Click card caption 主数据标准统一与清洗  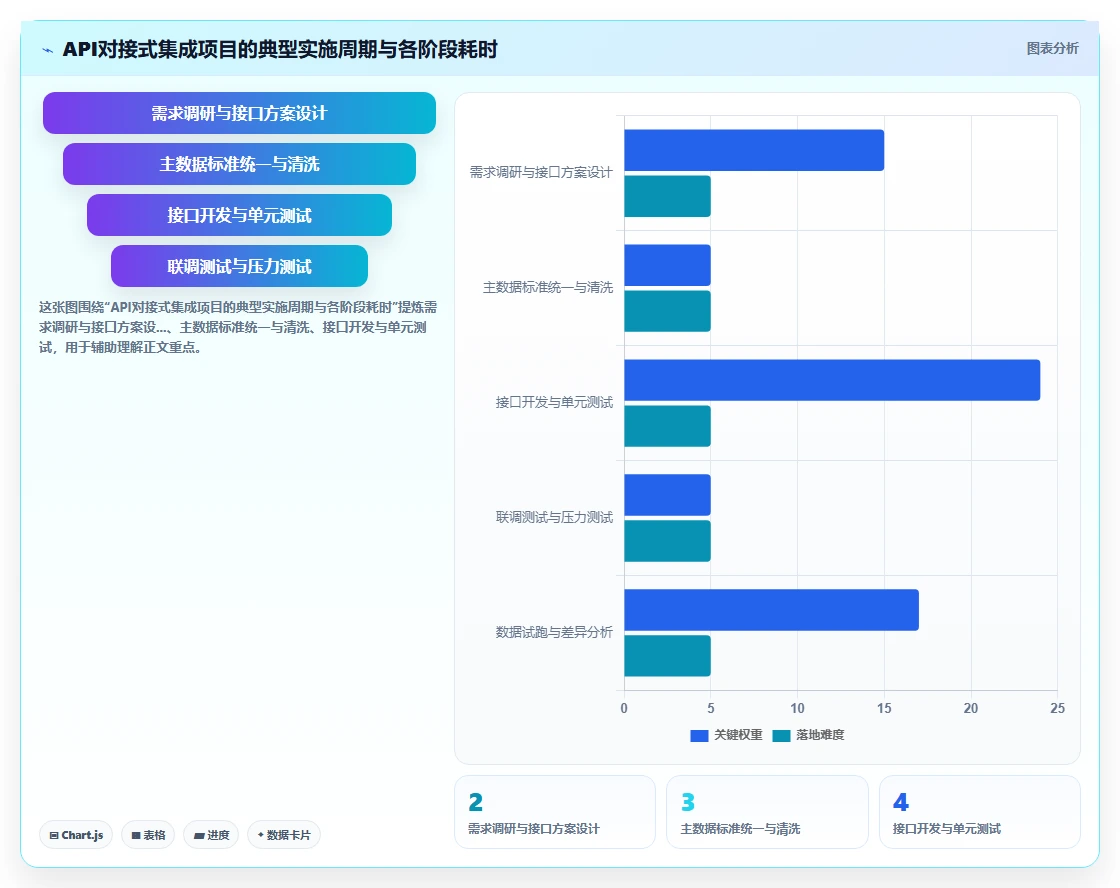click(x=740, y=829)
